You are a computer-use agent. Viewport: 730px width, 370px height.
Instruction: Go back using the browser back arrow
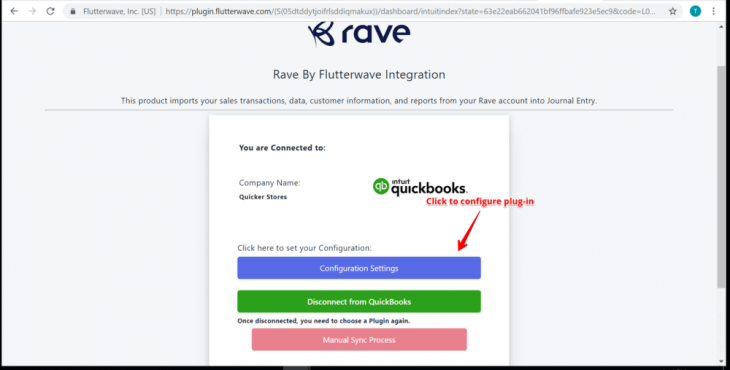click(x=14, y=11)
